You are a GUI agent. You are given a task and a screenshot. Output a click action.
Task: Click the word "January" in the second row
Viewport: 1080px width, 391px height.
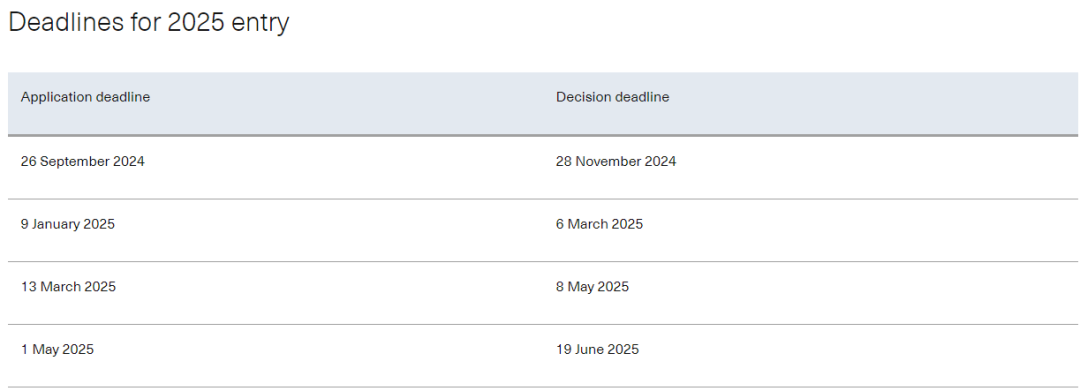[55, 224]
